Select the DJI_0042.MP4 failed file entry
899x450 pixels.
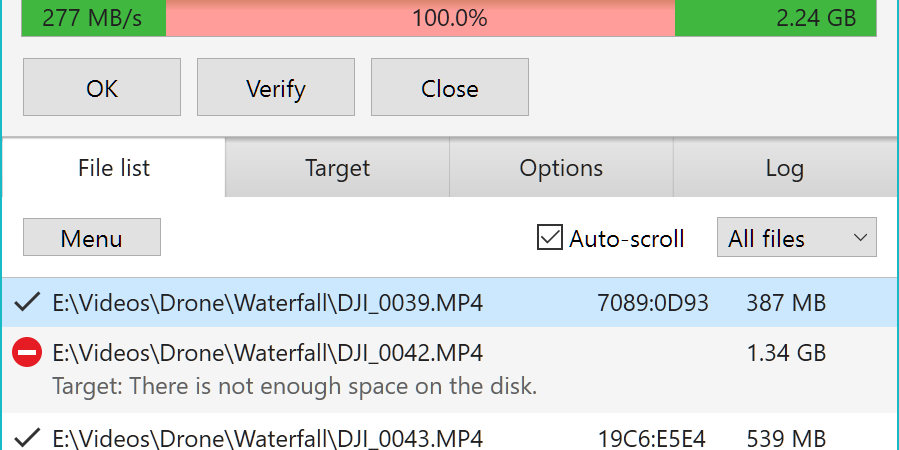tap(450, 370)
